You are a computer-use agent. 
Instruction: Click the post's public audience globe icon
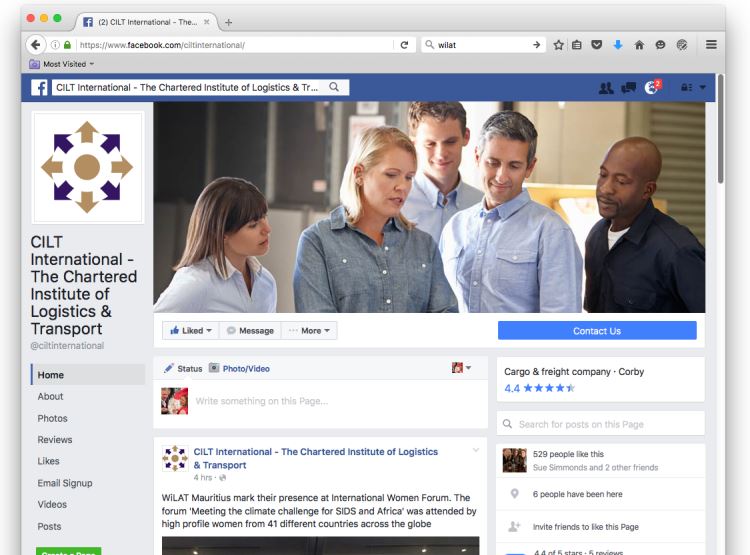tap(222, 477)
